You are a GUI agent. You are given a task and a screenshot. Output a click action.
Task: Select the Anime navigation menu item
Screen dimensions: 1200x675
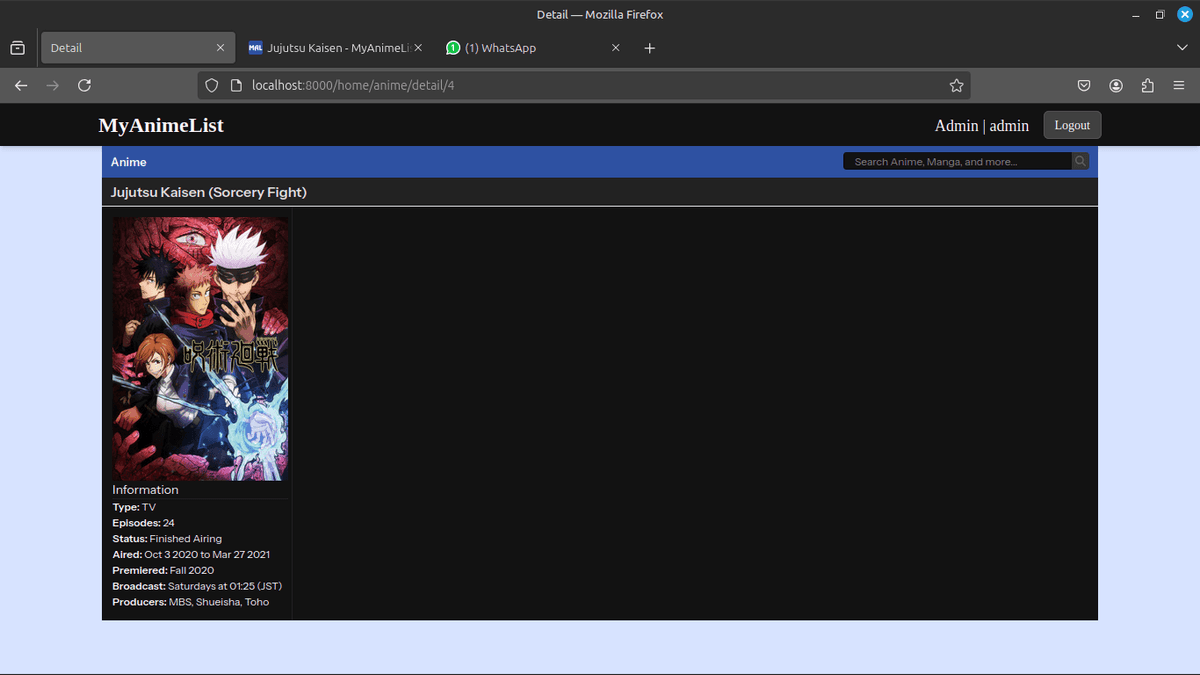pos(128,161)
